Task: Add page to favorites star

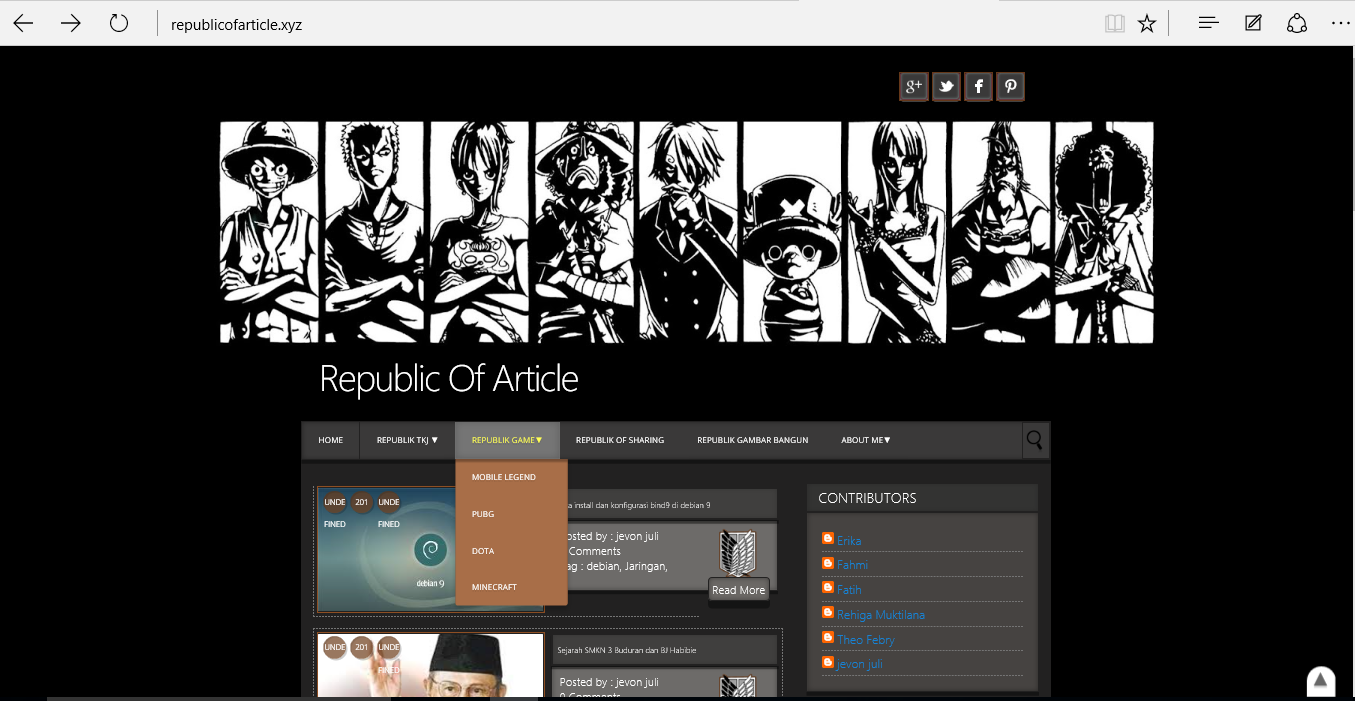Action: click(x=1147, y=23)
